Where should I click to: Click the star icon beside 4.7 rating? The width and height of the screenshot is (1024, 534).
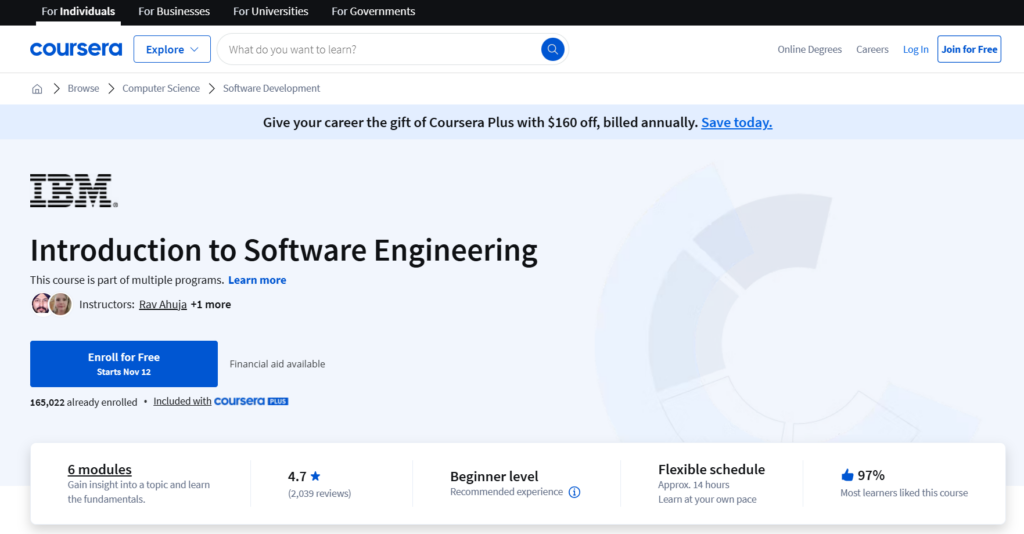315,476
